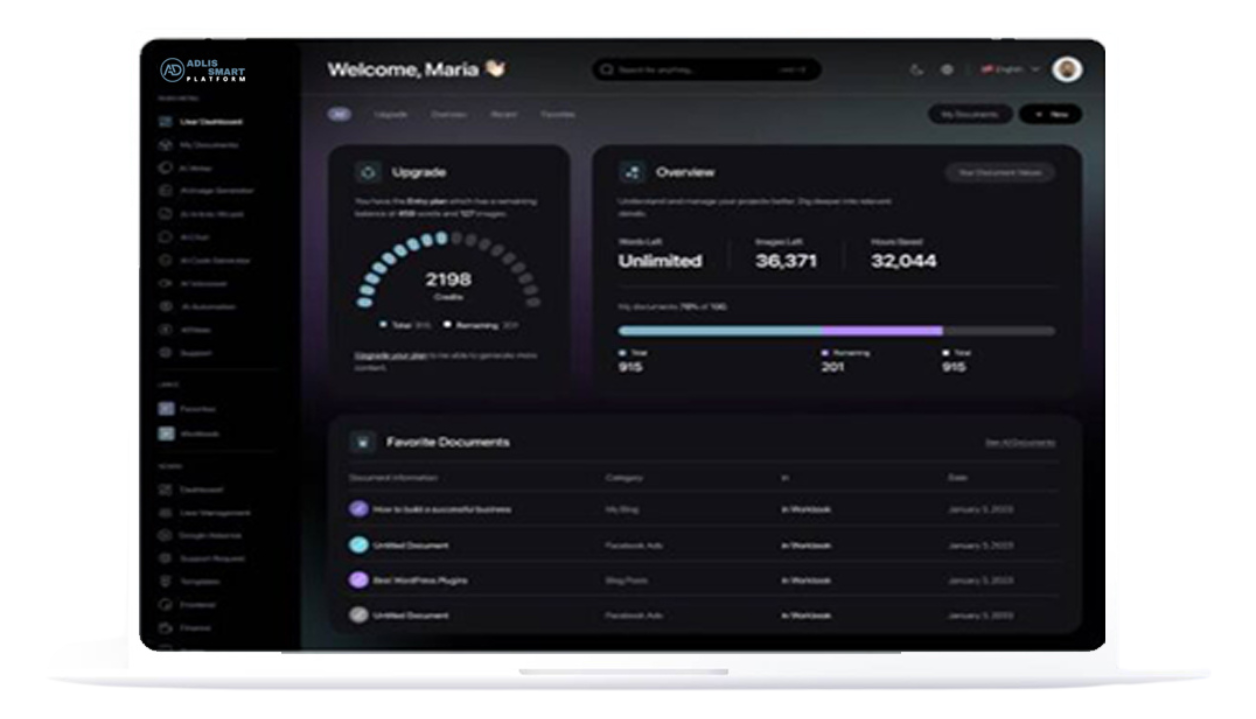The height and width of the screenshot is (719, 1256).
Task: Click the Overview card icon
Action: tap(631, 172)
